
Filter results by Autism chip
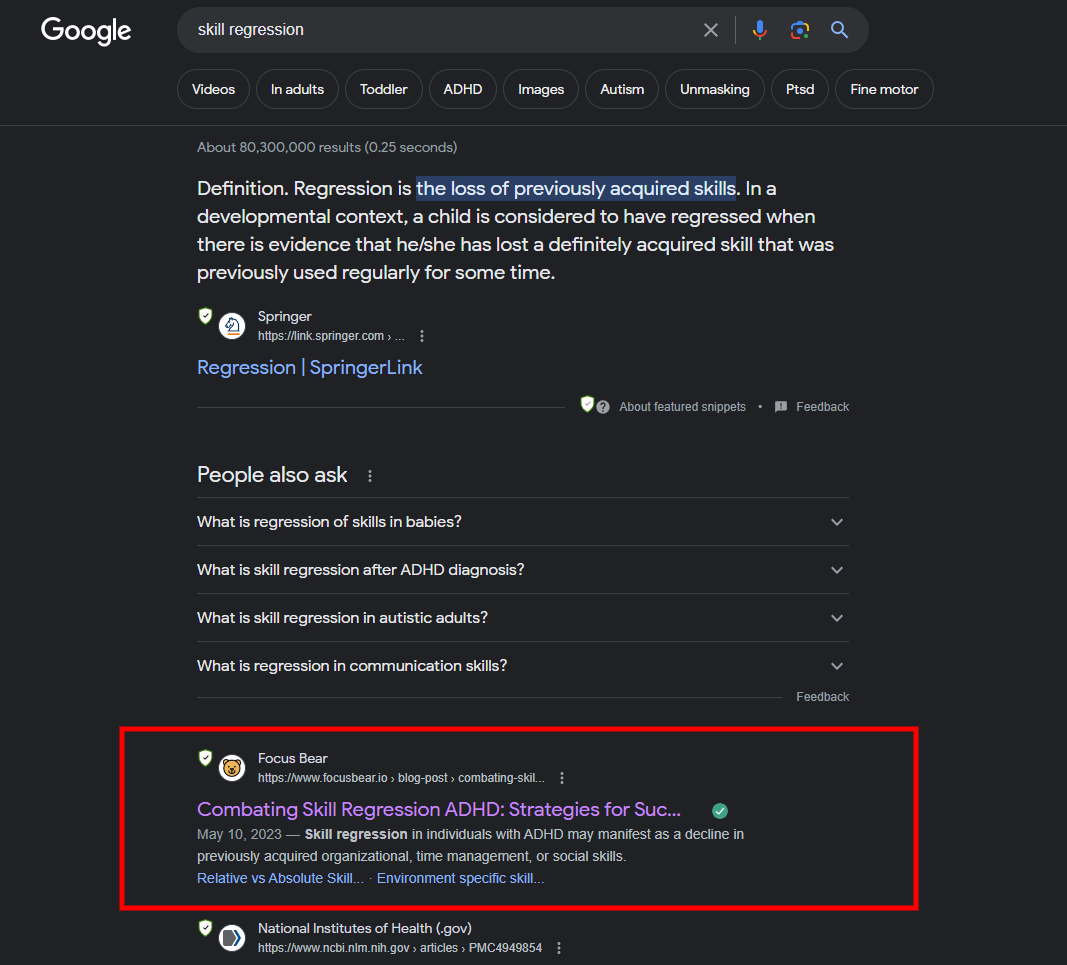(622, 89)
